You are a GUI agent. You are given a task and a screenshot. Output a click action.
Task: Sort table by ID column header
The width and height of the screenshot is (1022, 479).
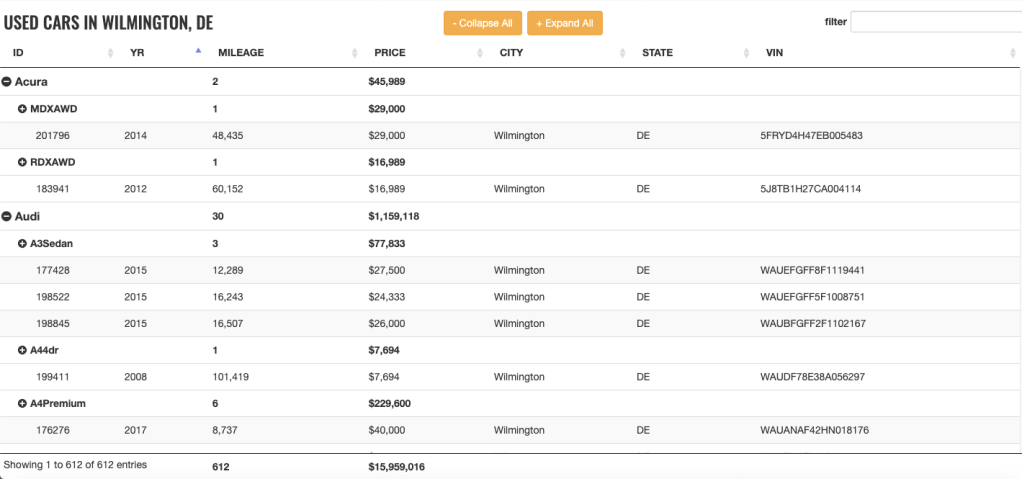click(18, 53)
